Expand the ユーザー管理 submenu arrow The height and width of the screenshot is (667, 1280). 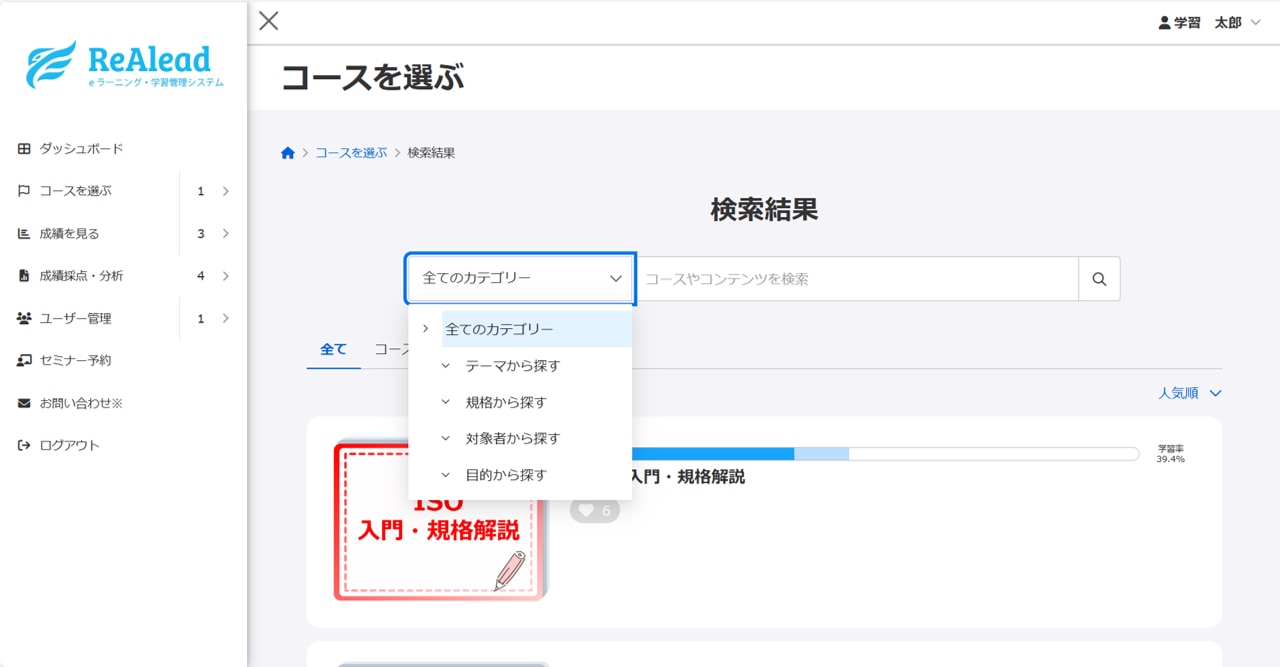[225, 318]
